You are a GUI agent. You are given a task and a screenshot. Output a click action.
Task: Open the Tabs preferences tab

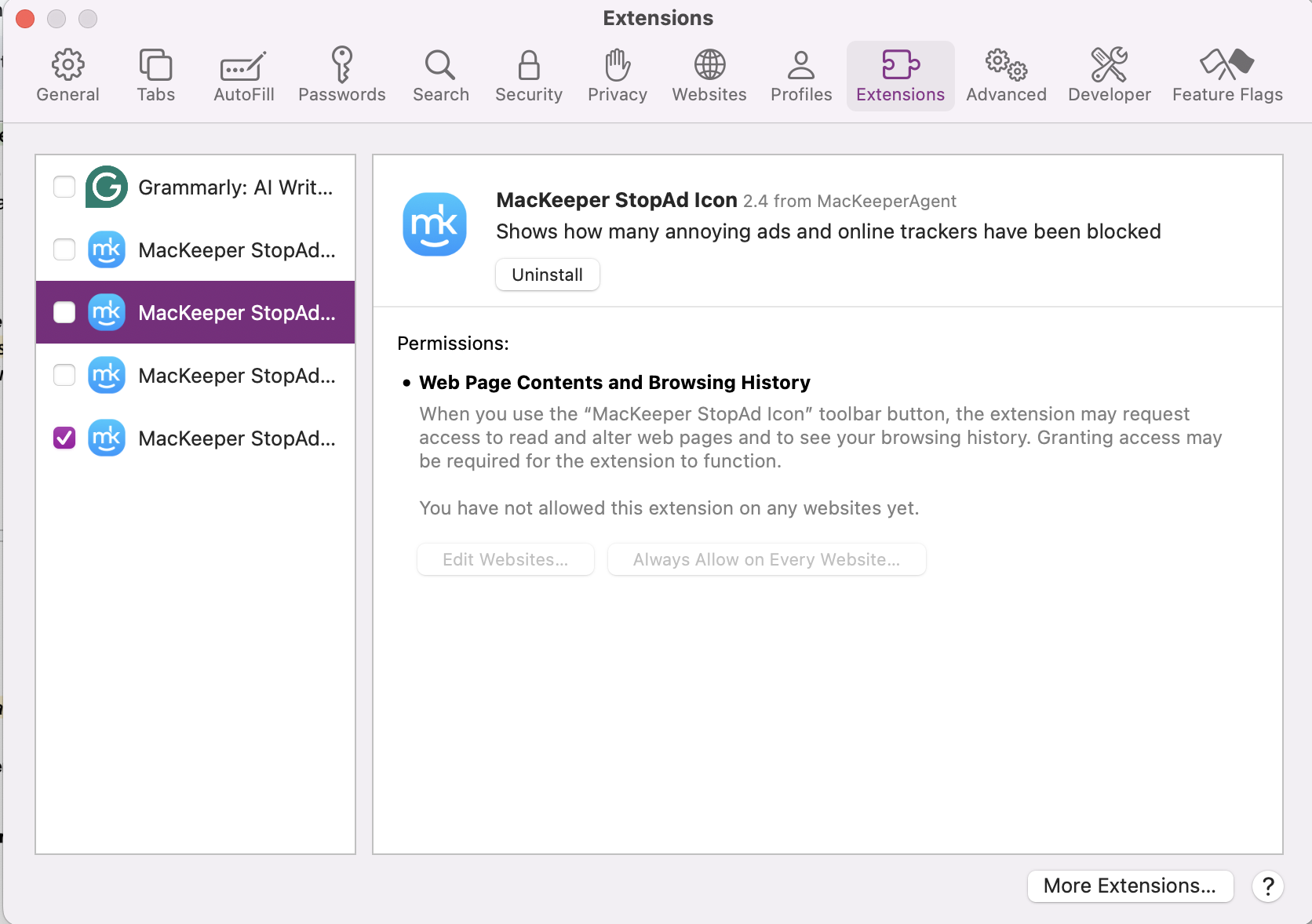pyautogui.click(x=155, y=75)
